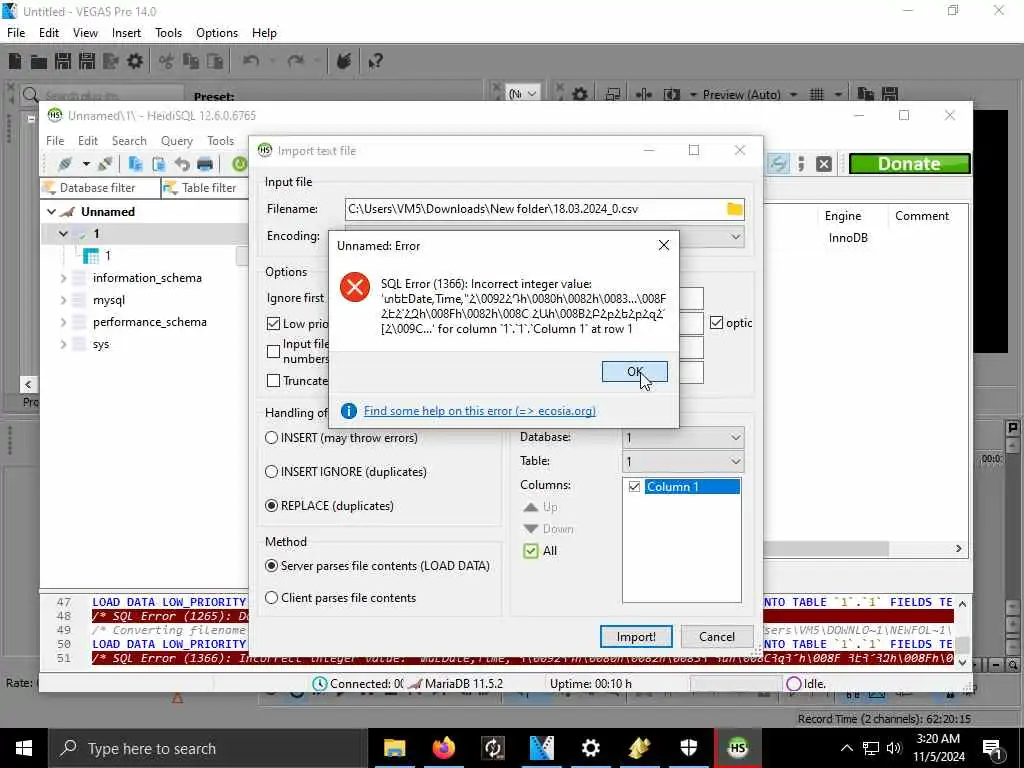Click the Undo arrow in VEGAS toolbar
This screenshot has width=1024, height=768.
[251, 61]
